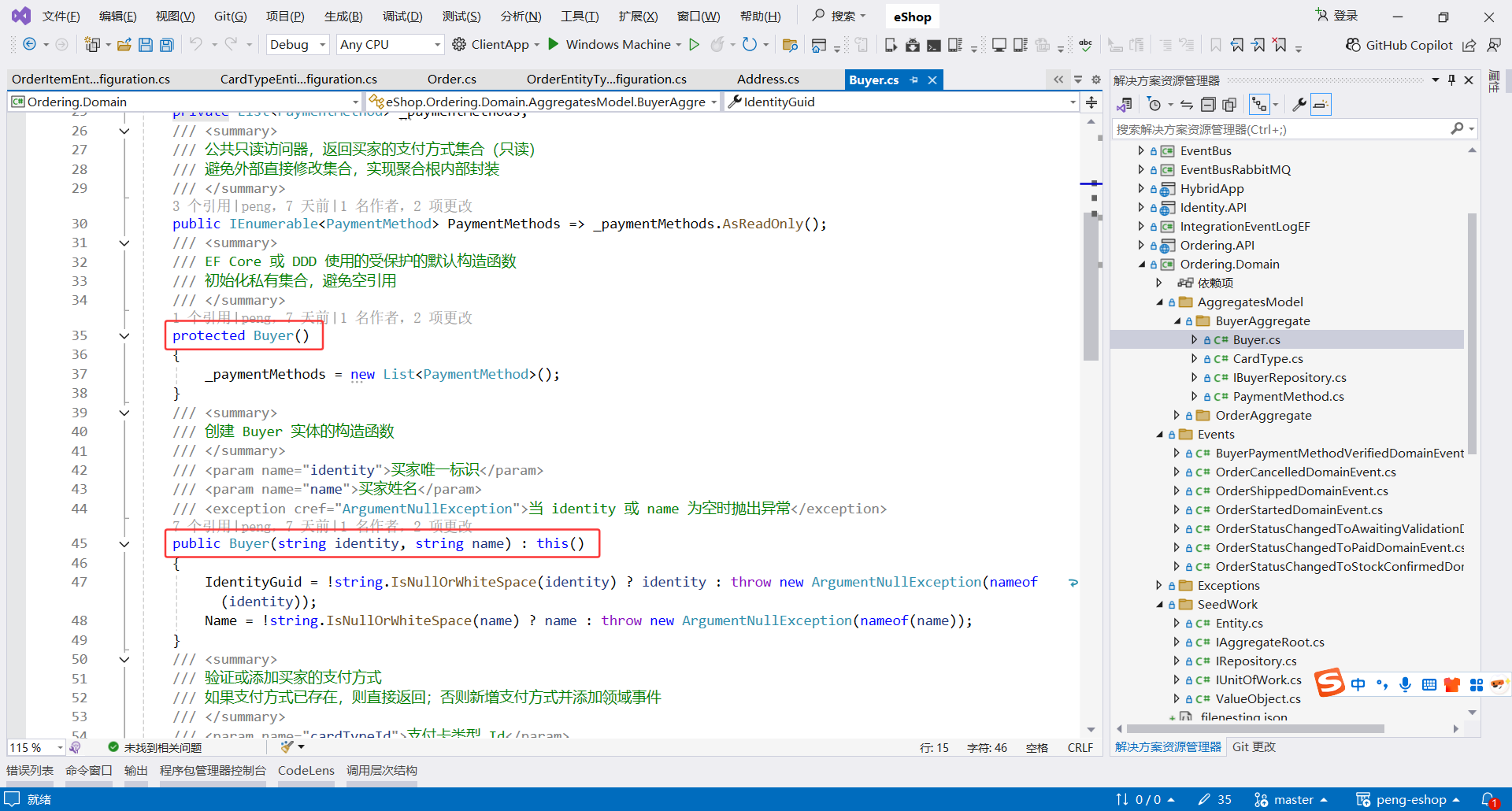
Task: Clear all bookmarks icon
Action: 1280,45
